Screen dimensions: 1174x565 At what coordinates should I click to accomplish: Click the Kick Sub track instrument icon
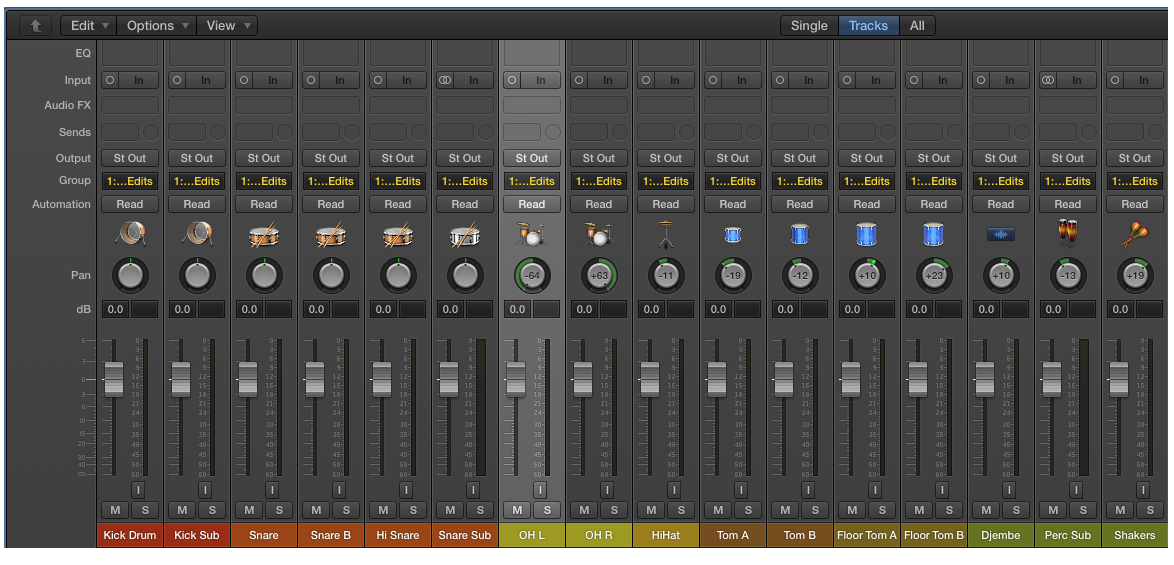[197, 235]
